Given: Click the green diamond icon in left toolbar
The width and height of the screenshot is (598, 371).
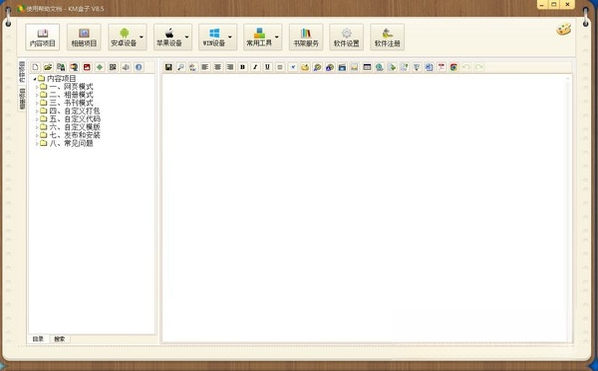Looking at the screenshot, I should [x=100, y=67].
